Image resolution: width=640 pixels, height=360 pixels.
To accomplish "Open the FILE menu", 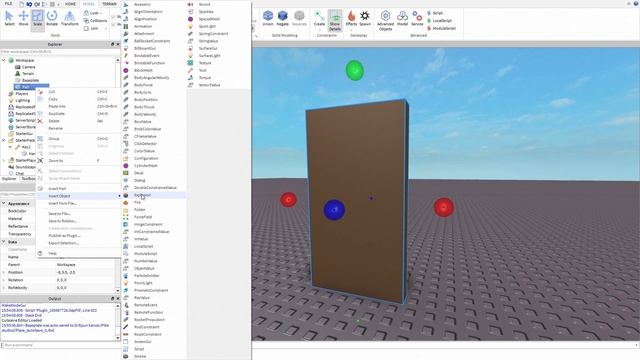I will coord(9,4).
